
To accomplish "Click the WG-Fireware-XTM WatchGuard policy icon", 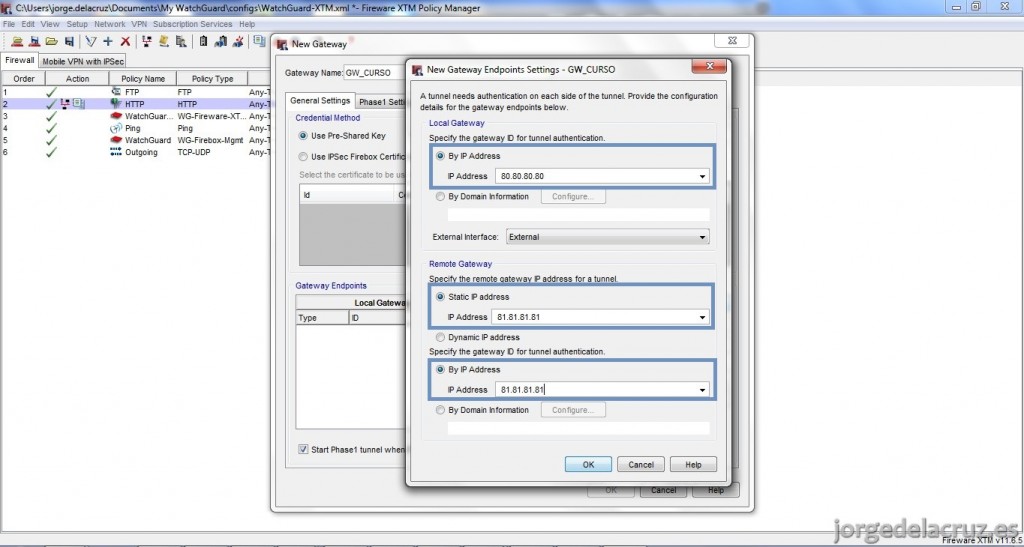I will [116, 116].
